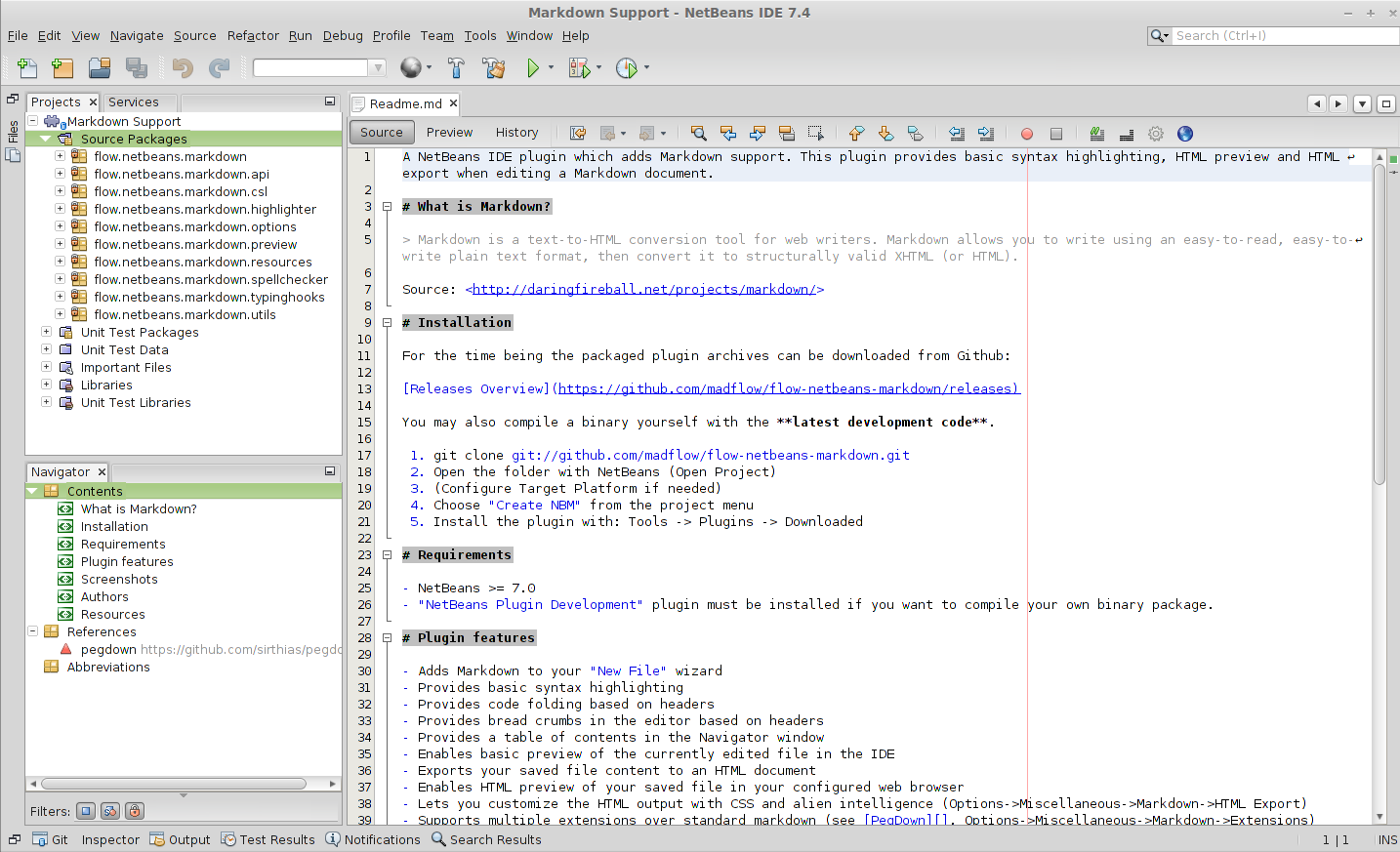Click the Shift Line Left icon

957,134
